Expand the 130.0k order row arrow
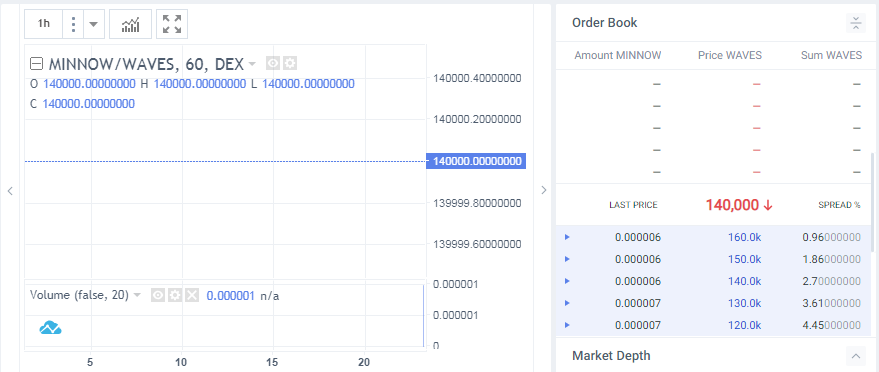879x372 pixels. click(x=567, y=303)
